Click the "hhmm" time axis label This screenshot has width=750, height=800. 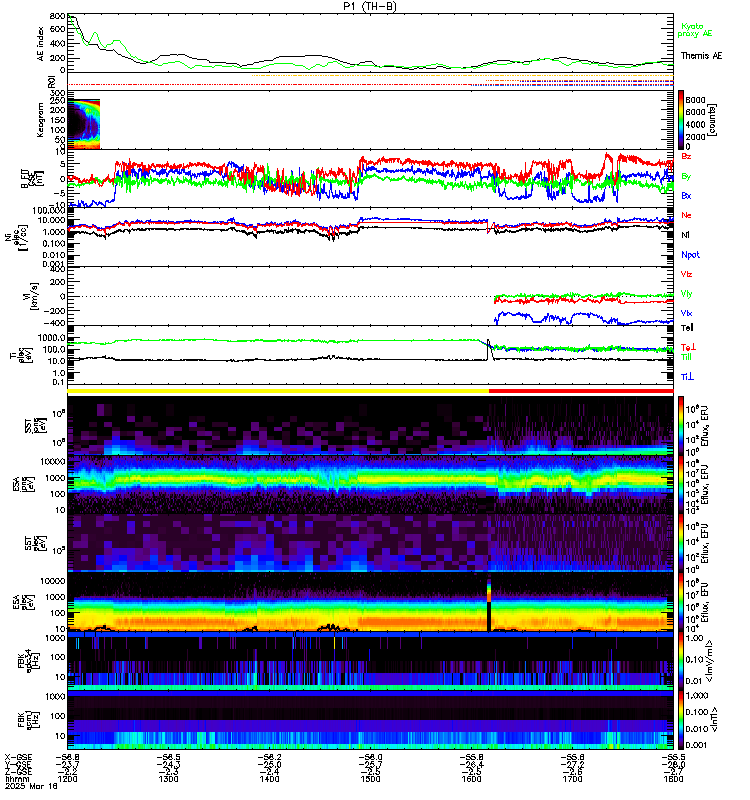pos(16,779)
